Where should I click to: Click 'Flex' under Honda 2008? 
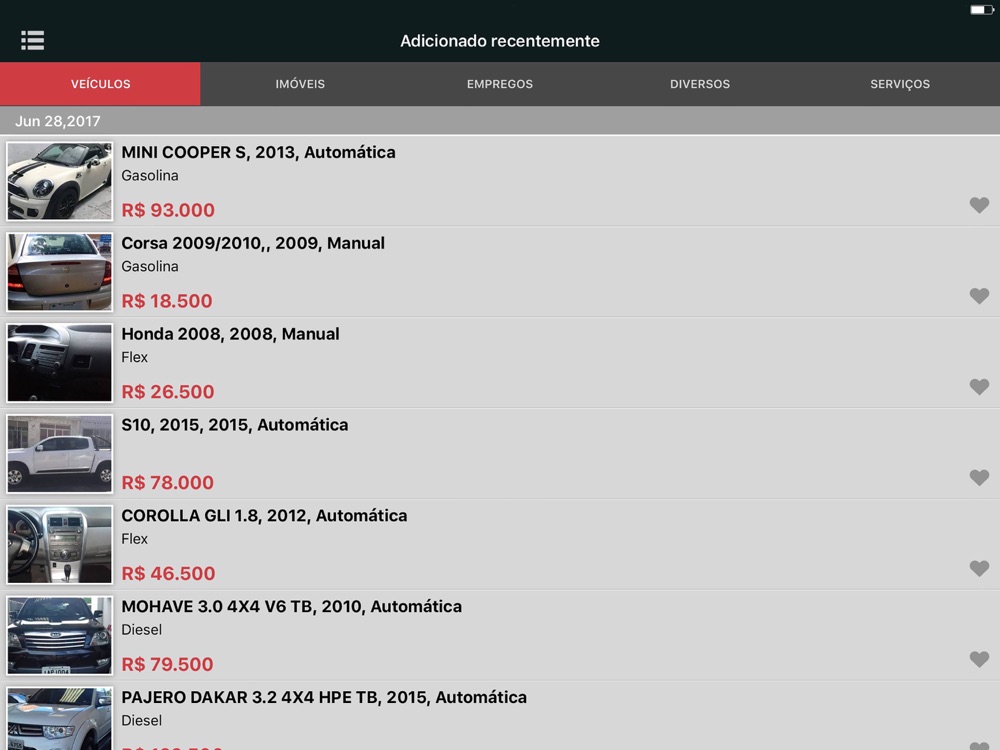pyautogui.click(x=135, y=357)
